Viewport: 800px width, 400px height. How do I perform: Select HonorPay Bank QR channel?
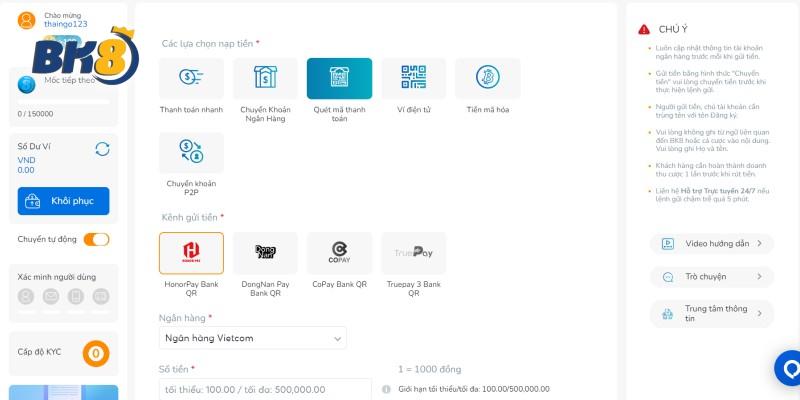click(x=191, y=253)
